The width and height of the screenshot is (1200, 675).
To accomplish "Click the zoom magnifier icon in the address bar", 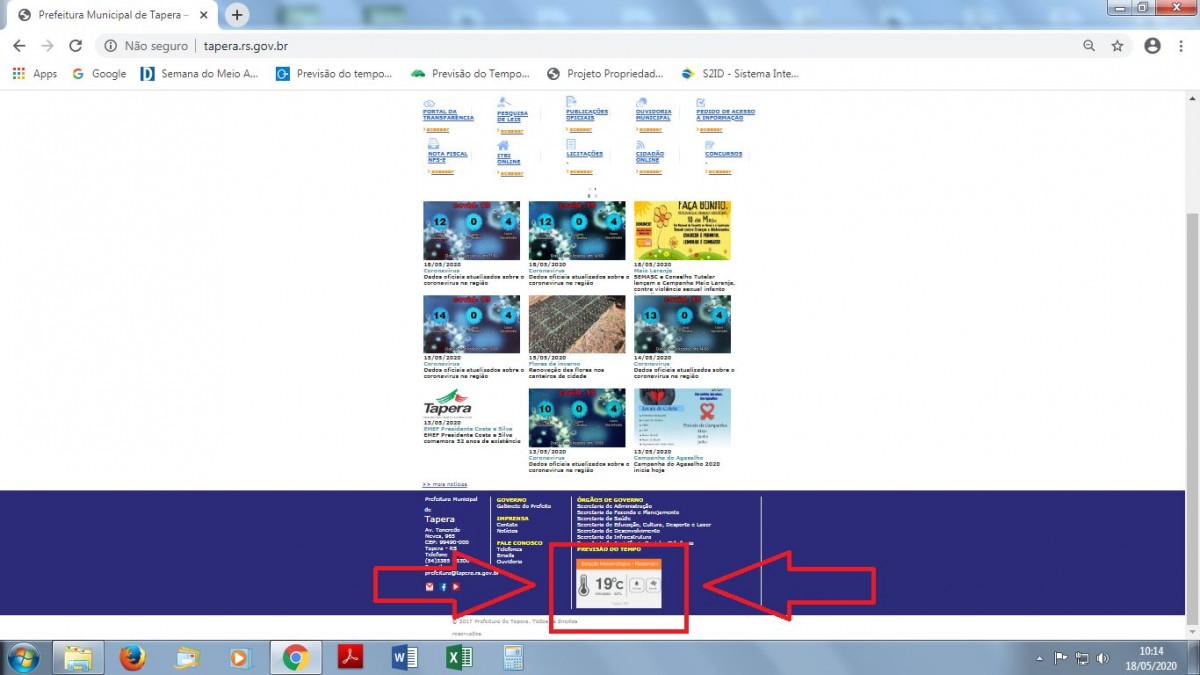I will 1089,46.
